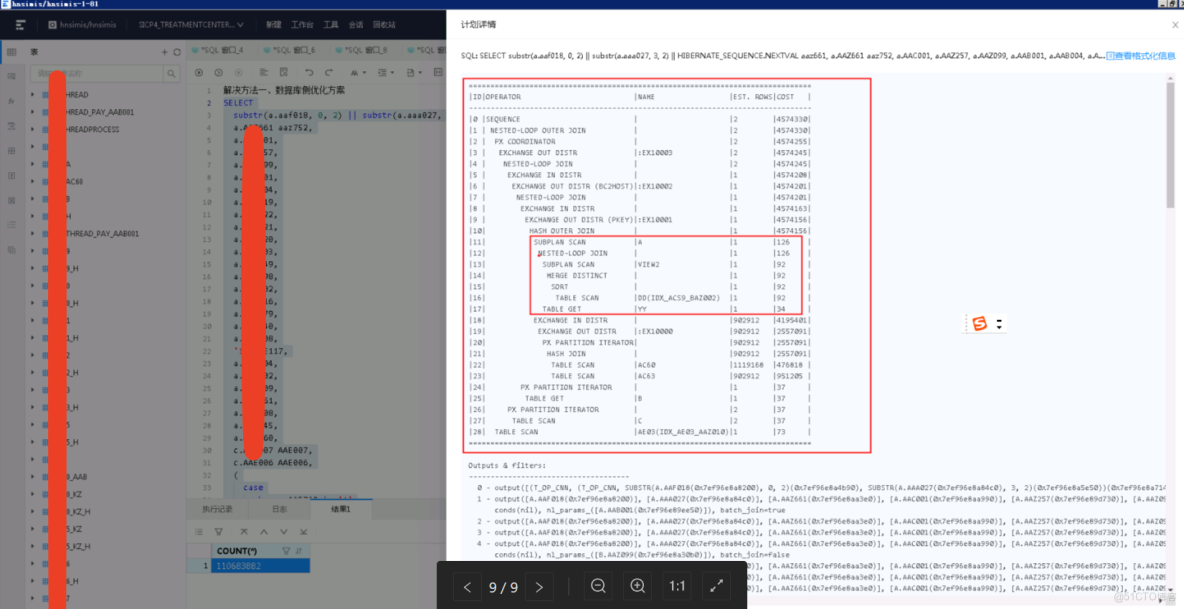Image resolution: width=1184 pixels, height=609 pixels.
Task: Run the SQL query with the execute icon
Action: click(199, 72)
